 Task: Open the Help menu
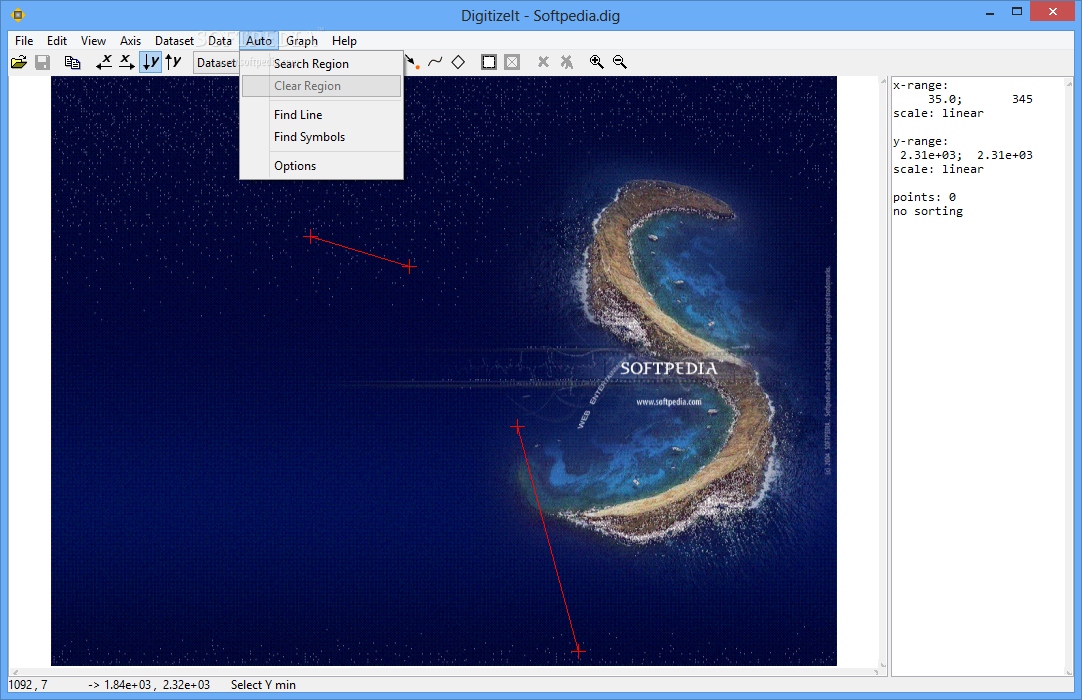click(344, 41)
